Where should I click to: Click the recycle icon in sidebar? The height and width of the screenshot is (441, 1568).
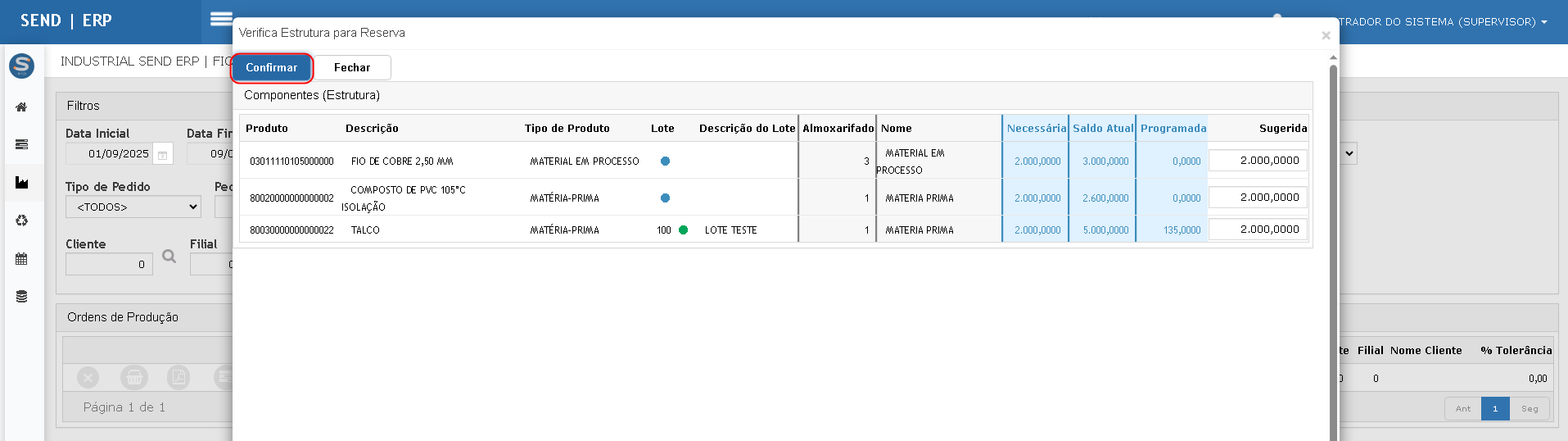coord(22,220)
